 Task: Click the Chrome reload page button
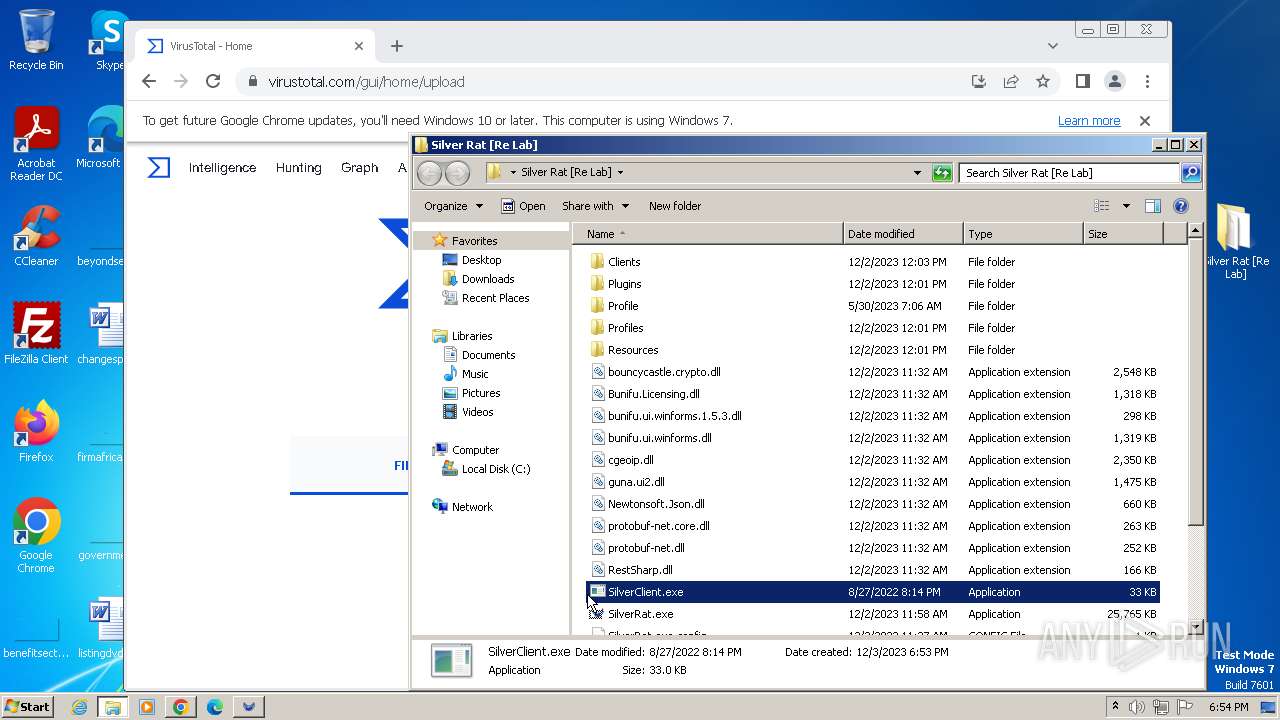(x=213, y=82)
